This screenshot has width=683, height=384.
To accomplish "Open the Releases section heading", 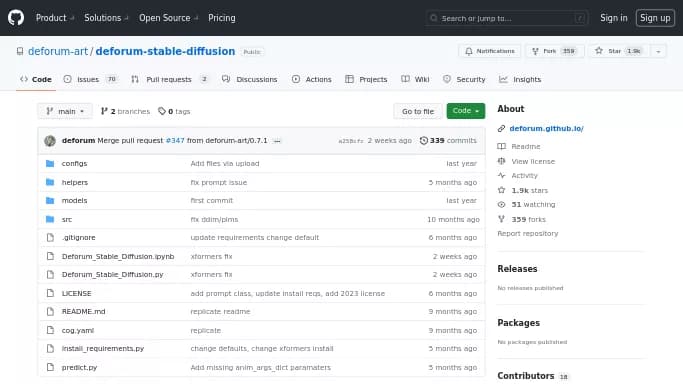I will click(x=517, y=269).
